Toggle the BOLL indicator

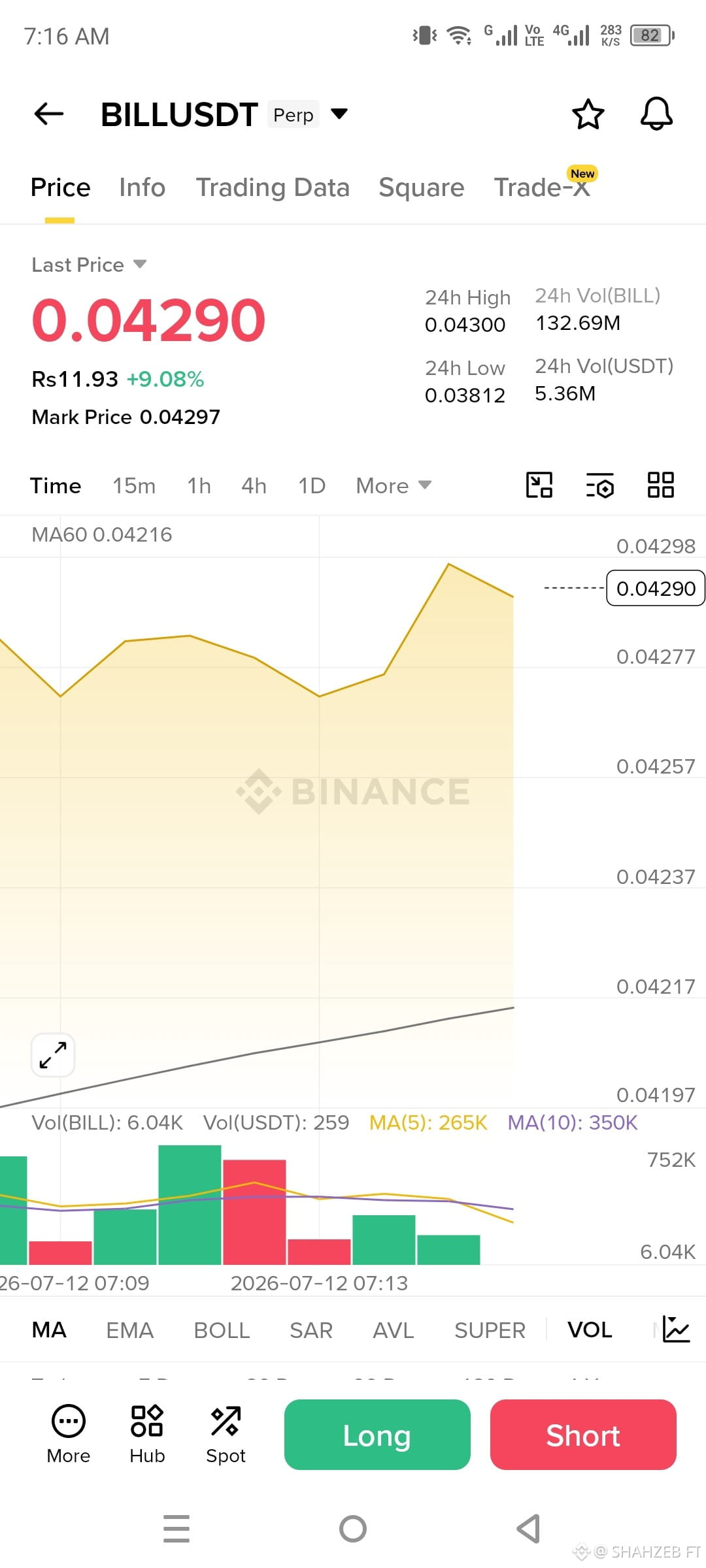pos(222,1330)
